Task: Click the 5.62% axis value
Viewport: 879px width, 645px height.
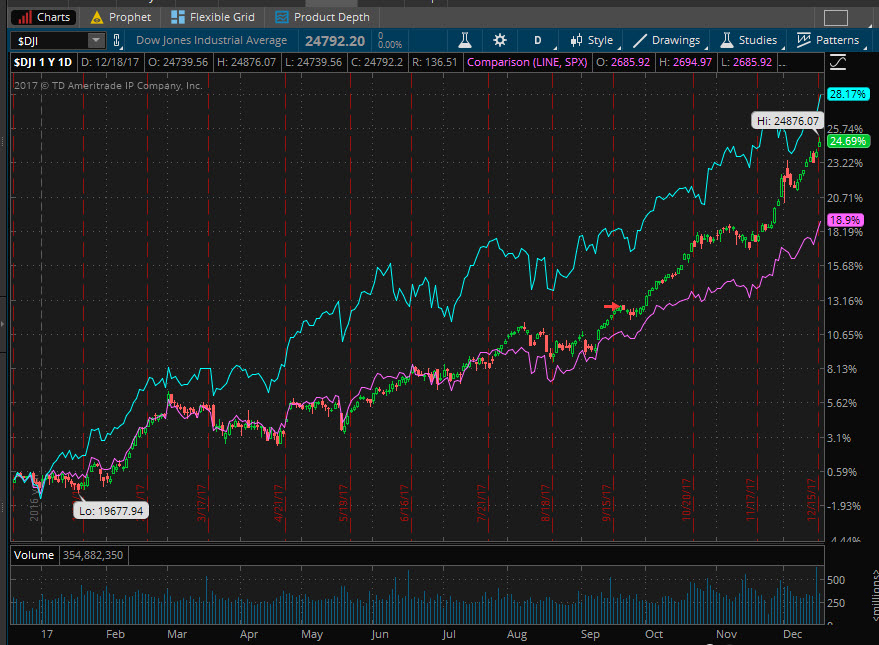Action: pyautogui.click(x=841, y=403)
